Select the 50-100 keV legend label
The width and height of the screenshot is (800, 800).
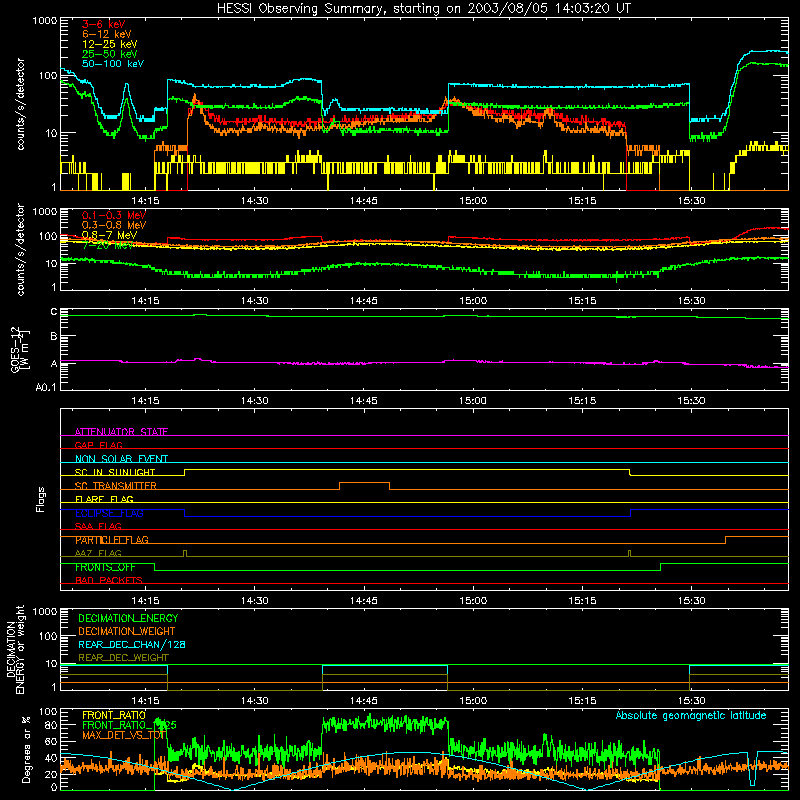(113, 63)
